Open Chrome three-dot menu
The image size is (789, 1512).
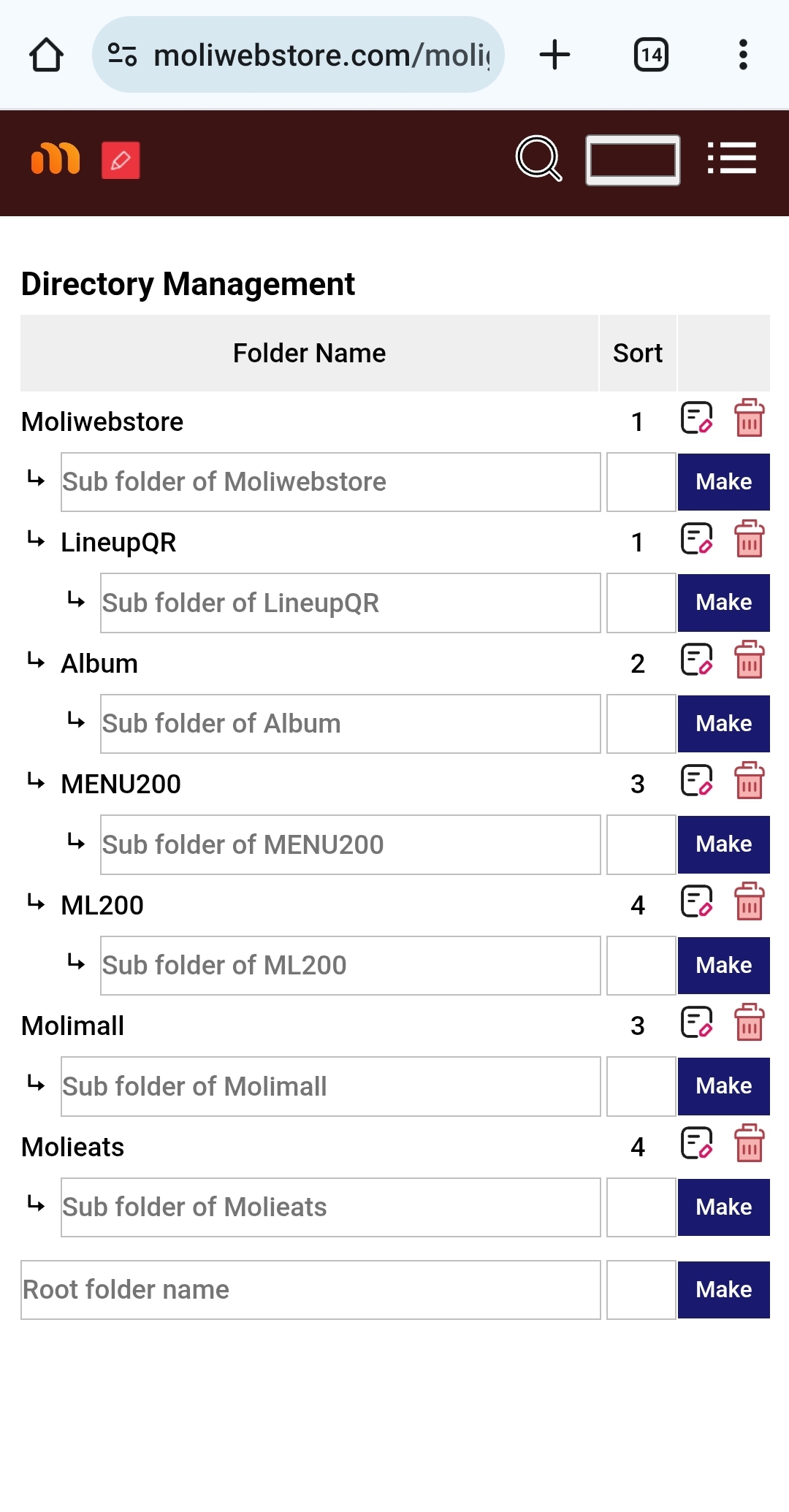pos(743,55)
